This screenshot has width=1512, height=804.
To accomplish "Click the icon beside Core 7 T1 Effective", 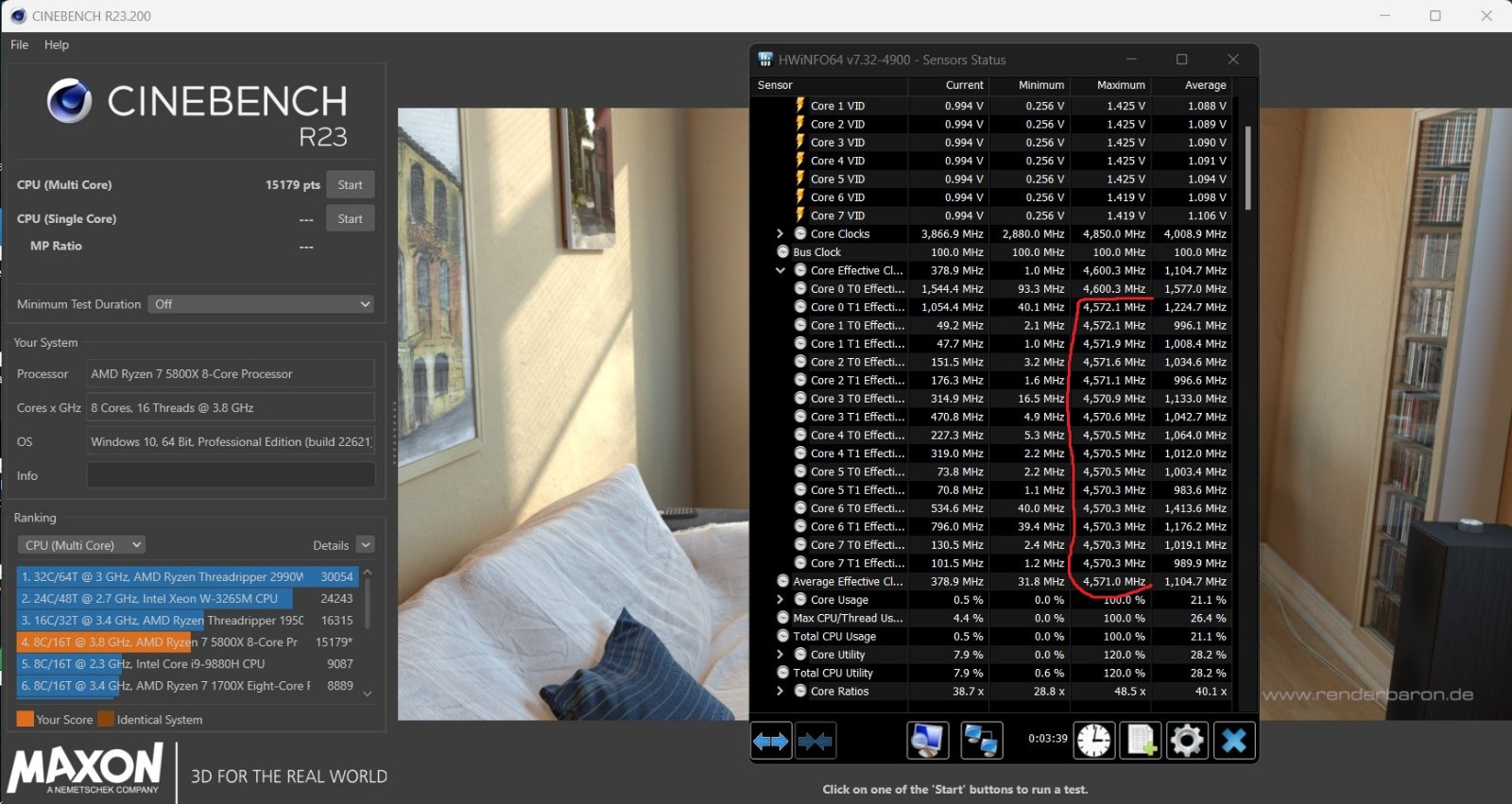I will pyautogui.click(x=800, y=563).
